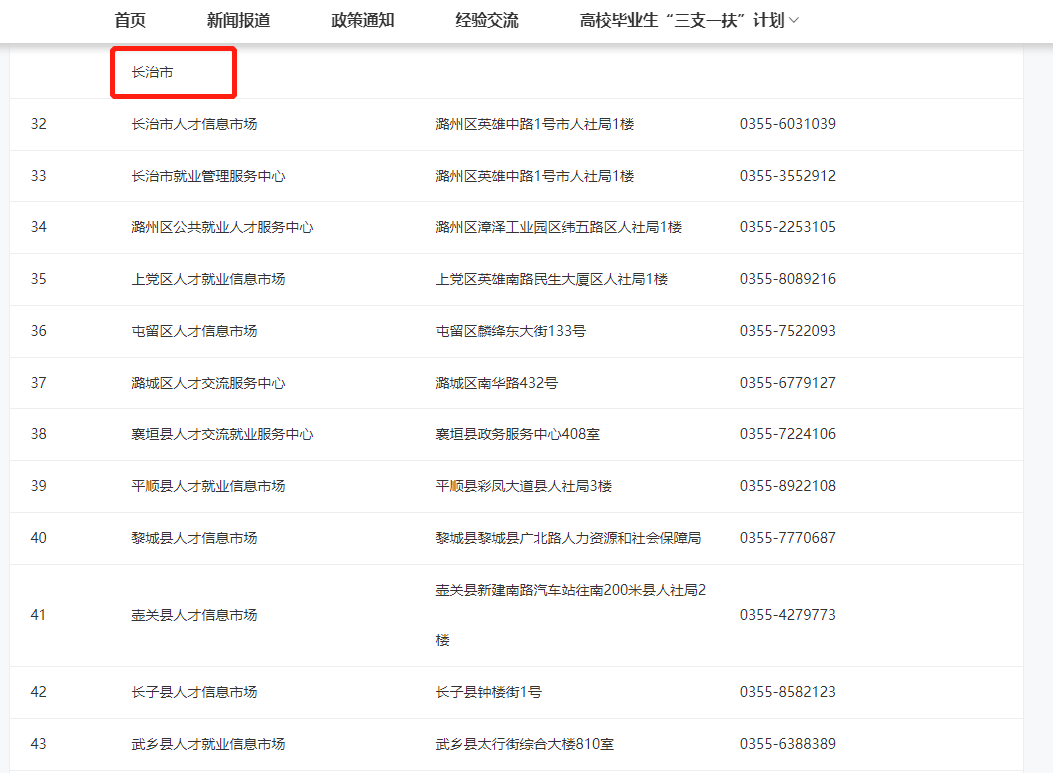Select 长治市就业管理服务中心 cell
Viewport: 1053px width, 773px height.
(208, 176)
